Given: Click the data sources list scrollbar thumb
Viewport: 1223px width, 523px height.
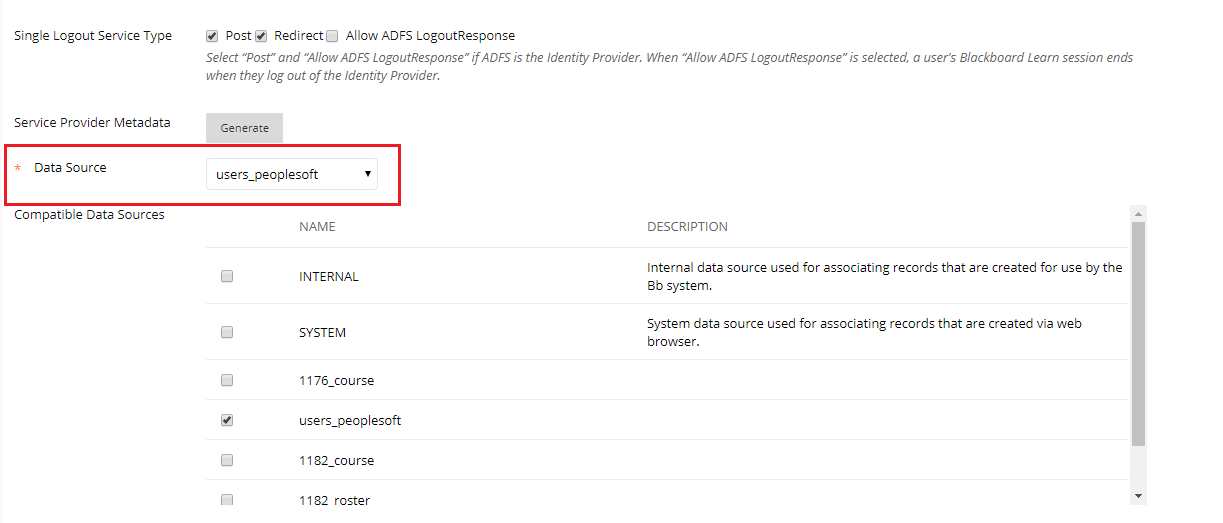Looking at the screenshot, I should click(1138, 333).
